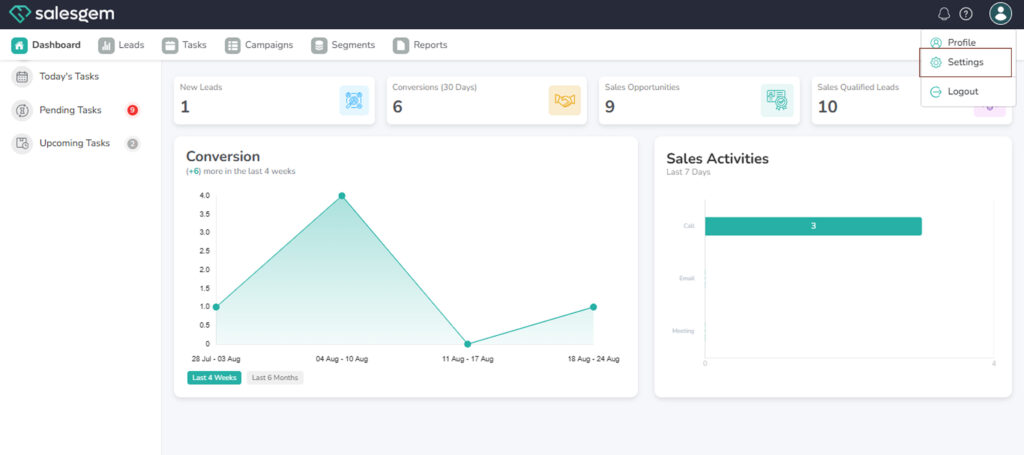
Task: Click the Call bar showing 3
Action: 812,226
